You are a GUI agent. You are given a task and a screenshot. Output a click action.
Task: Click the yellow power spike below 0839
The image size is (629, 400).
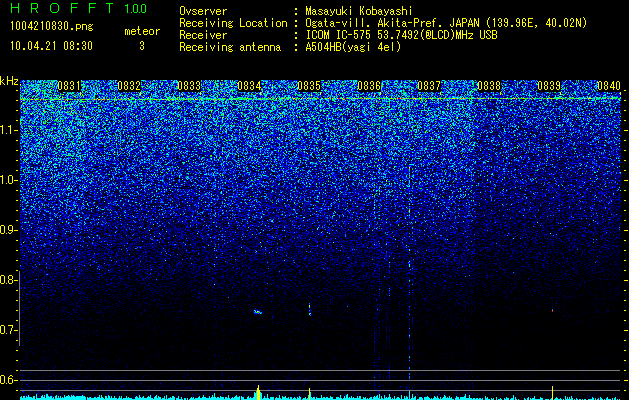click(552, 393)
